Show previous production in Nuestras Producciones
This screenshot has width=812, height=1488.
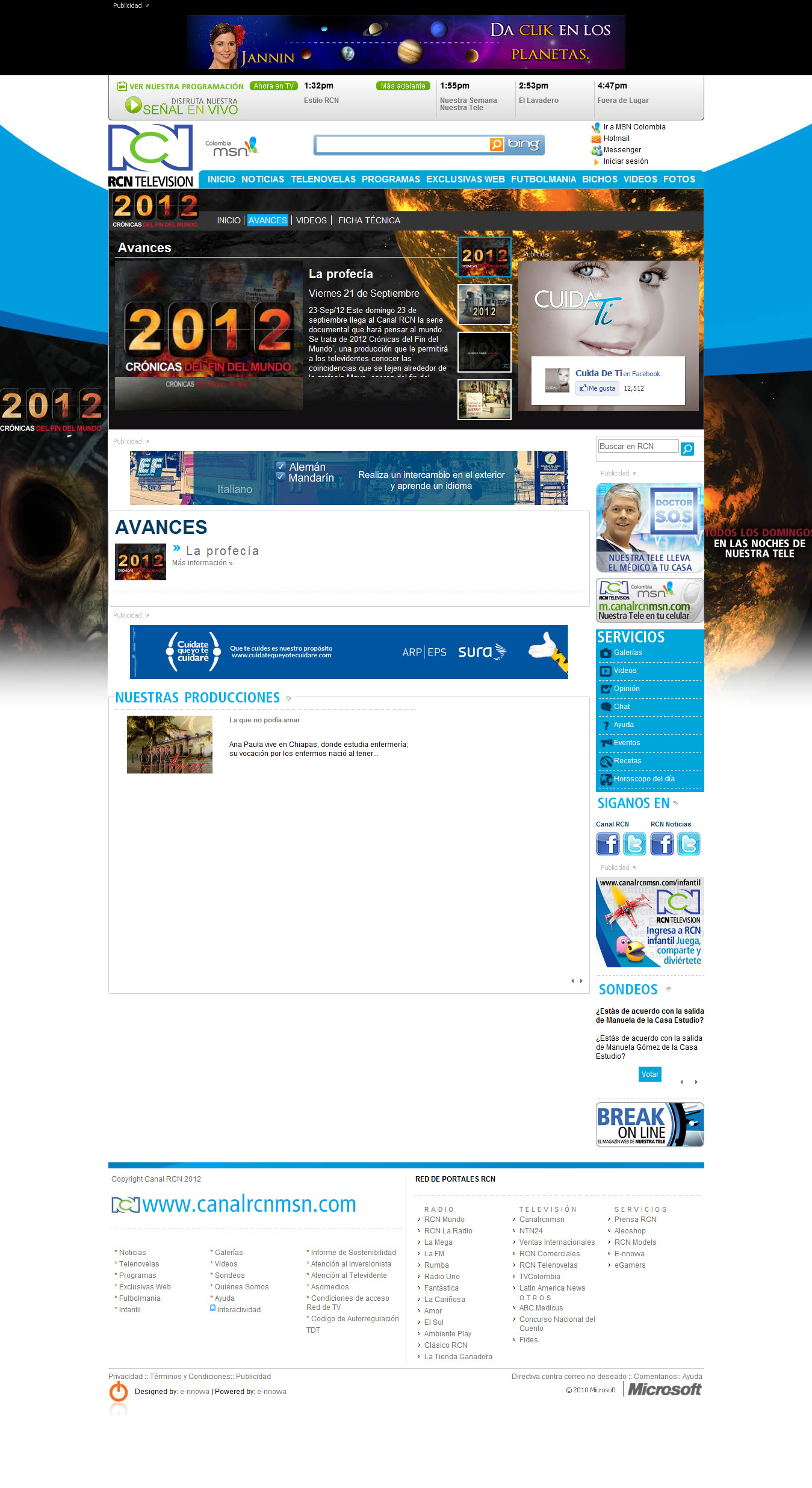point(572,981)
